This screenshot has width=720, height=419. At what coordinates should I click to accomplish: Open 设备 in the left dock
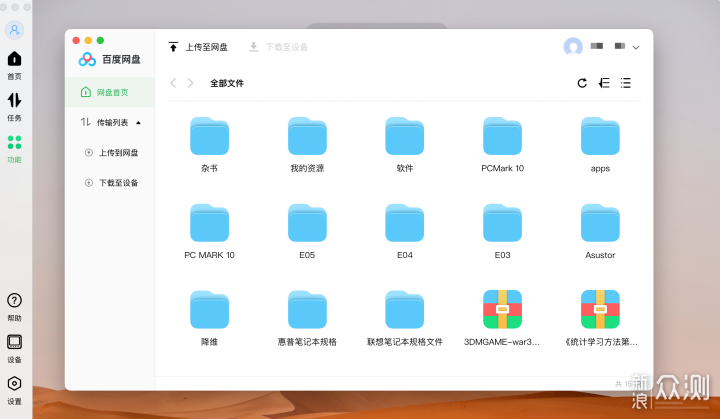[x=14, y=349]
